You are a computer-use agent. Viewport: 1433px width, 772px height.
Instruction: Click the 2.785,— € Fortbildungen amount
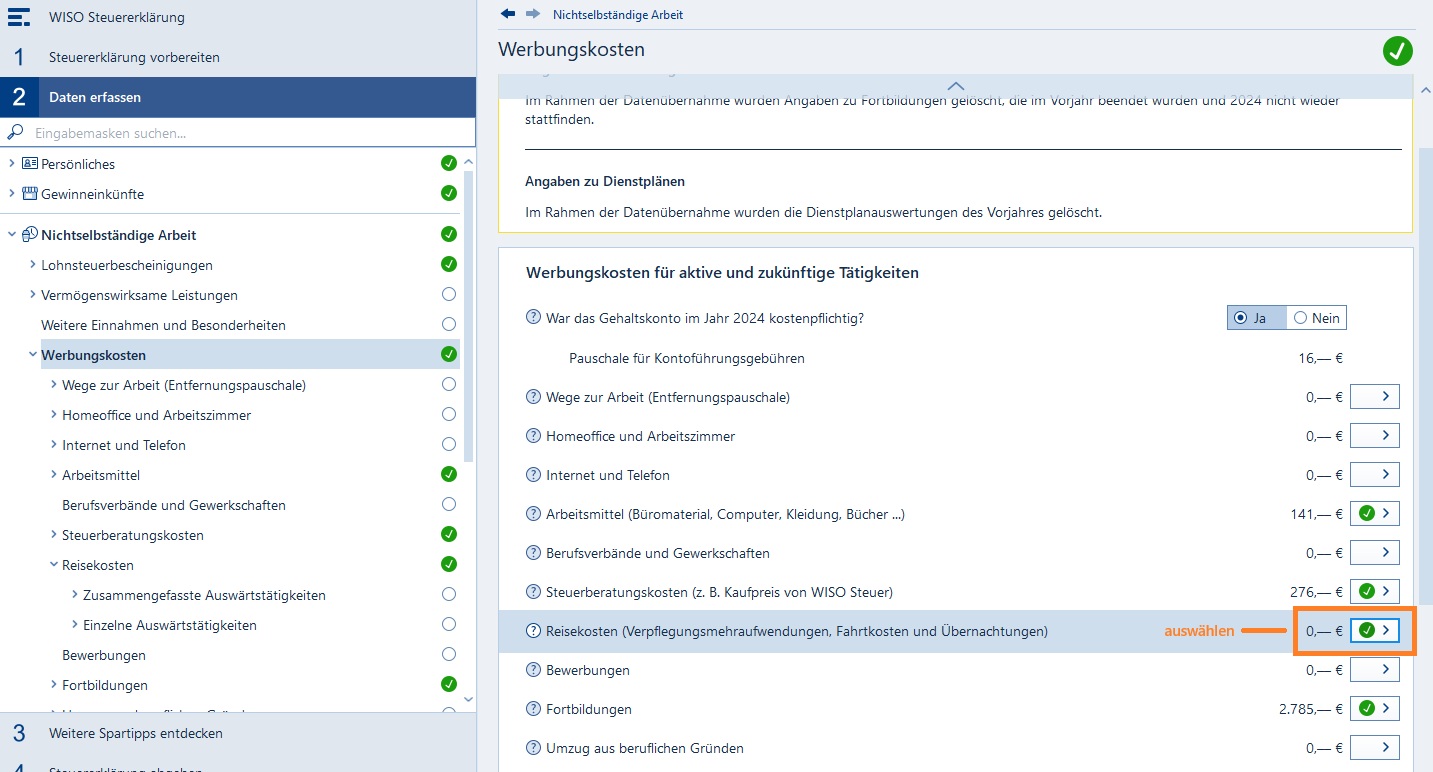point(1310,709)
